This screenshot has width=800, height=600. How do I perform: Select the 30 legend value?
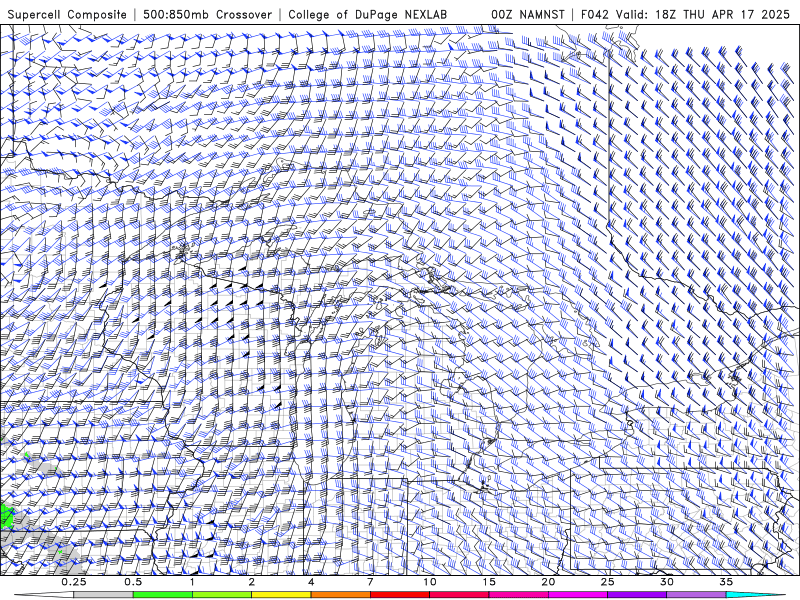click(667, 582)
